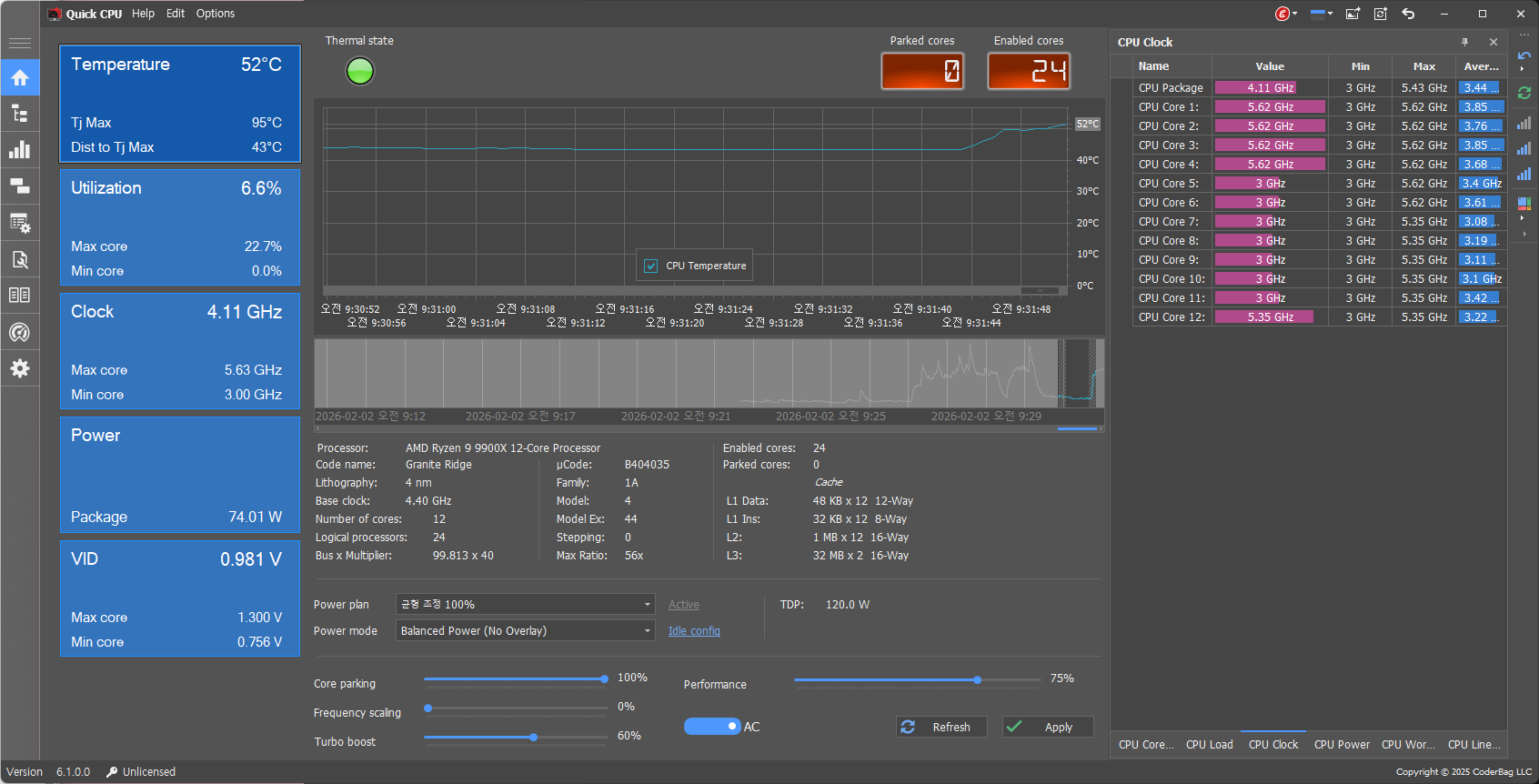Click the red CoderBag logo icon

pos(1282,14)
